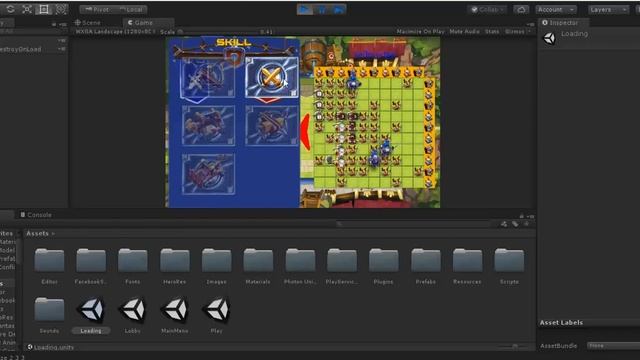Open the Console tab
640x360 pixels.
[x=36, y=215]
